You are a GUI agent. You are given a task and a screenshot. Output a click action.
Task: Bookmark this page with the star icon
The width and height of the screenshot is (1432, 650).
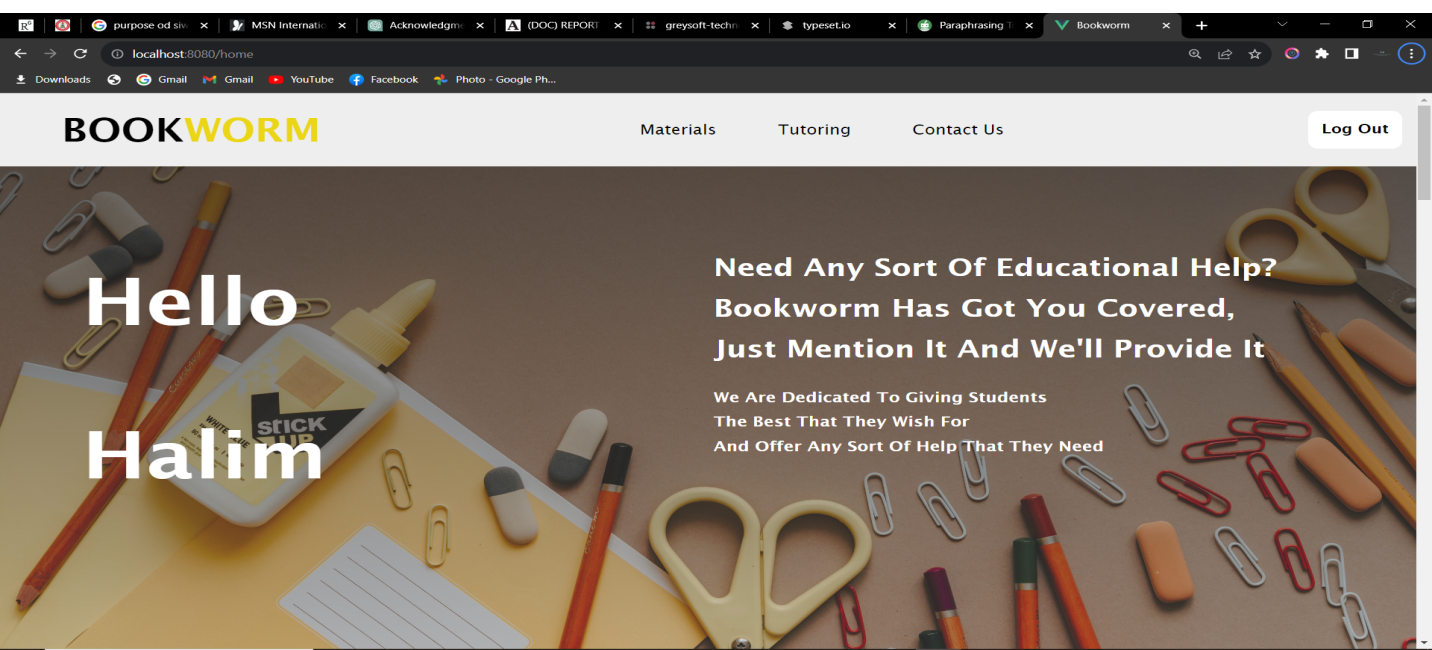click(1254, 54)
